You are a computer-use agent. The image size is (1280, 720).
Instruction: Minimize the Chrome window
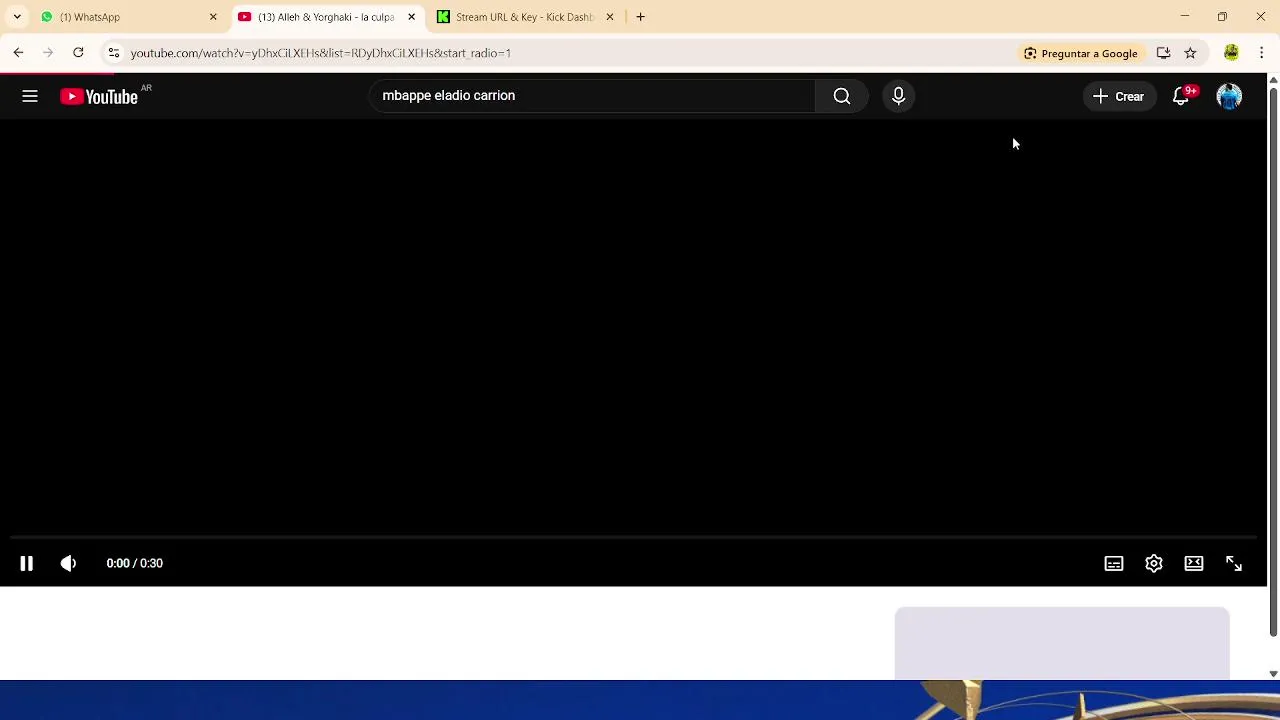pyautogui.click(x=1185, y=17)
